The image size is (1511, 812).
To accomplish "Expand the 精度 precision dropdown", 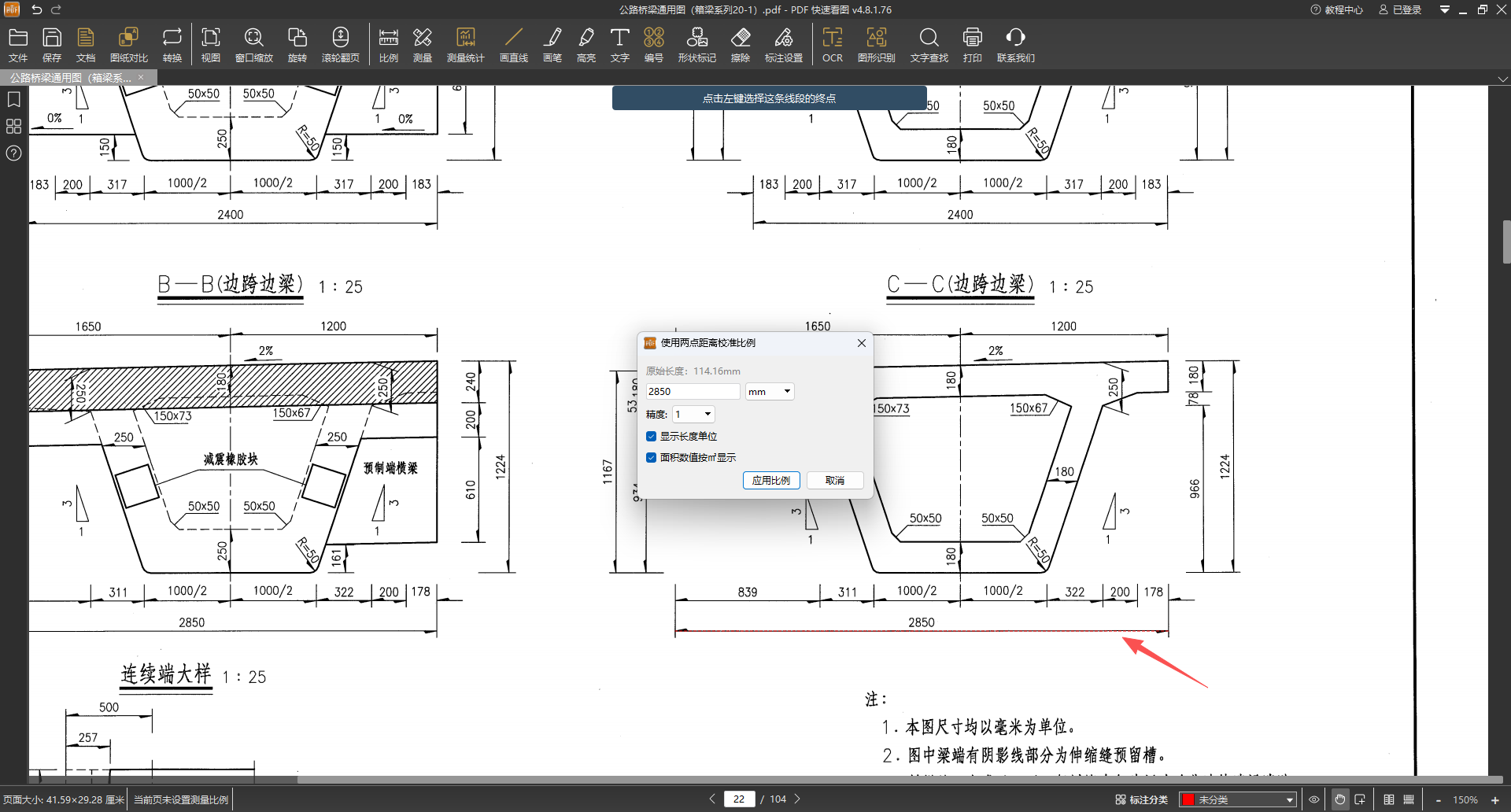I will tap(693, 414).
